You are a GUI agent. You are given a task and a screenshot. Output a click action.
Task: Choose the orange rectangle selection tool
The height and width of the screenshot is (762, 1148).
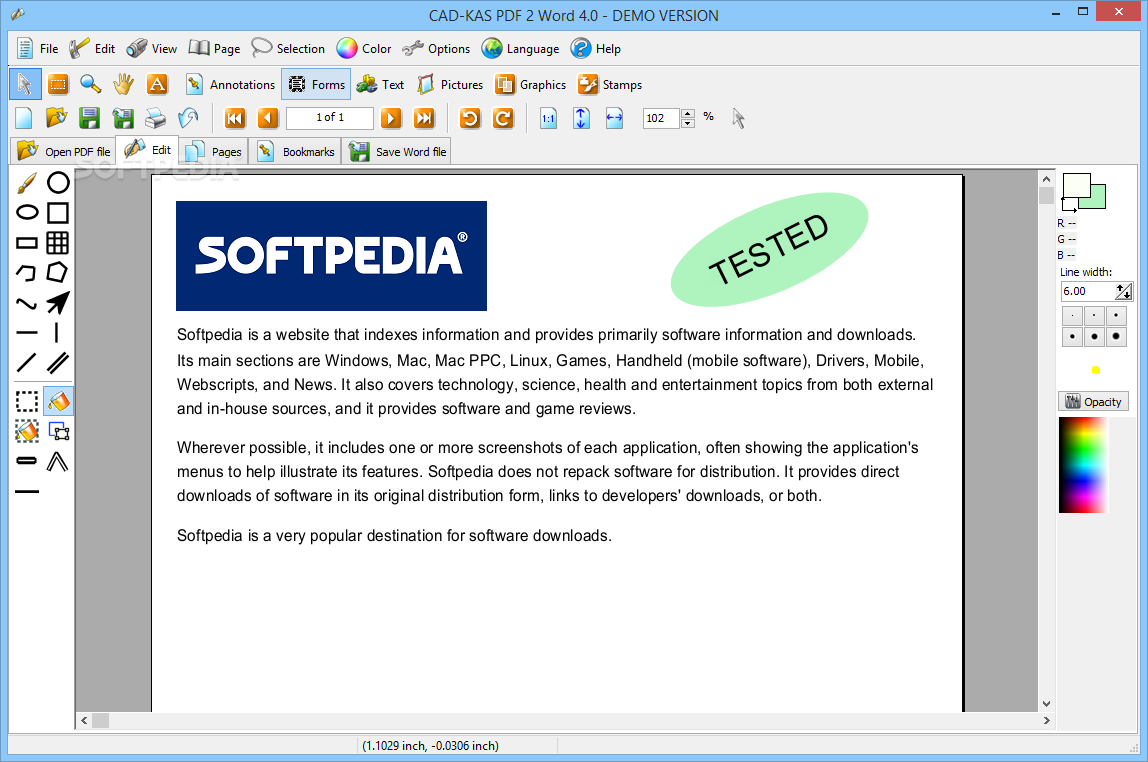(58, 84)
